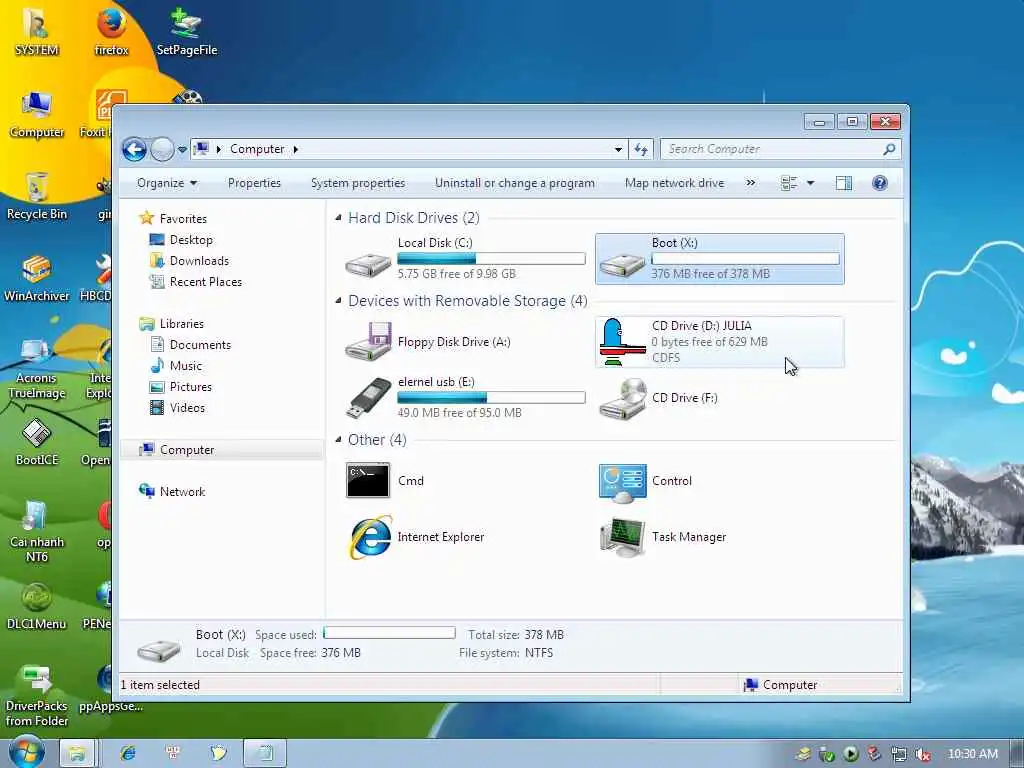Click Uninstall or change a program
The image size is (1024, 768).
pos(515,184)
